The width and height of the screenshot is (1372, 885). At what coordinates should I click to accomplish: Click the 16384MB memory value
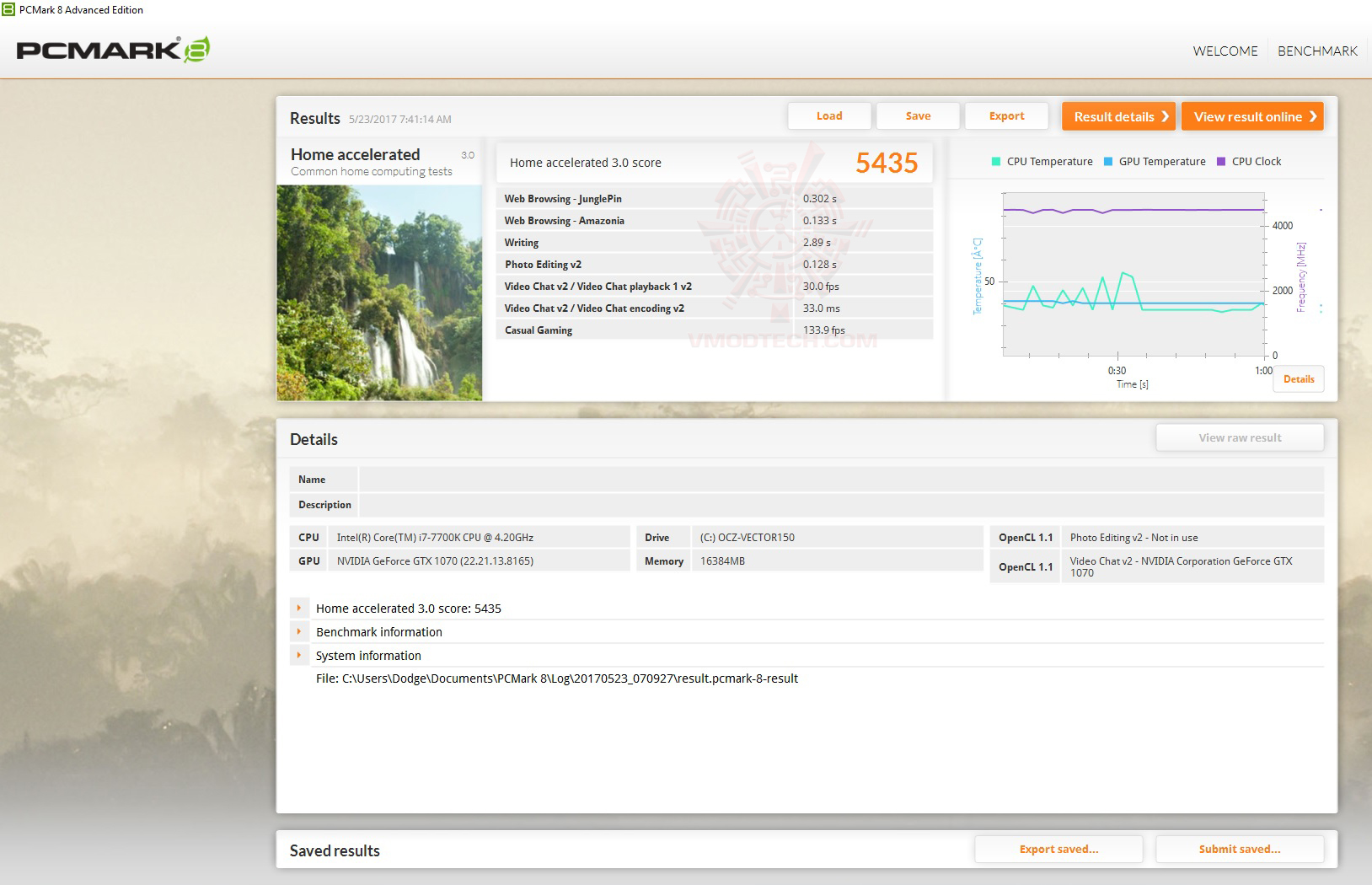[x=722, y=561]
